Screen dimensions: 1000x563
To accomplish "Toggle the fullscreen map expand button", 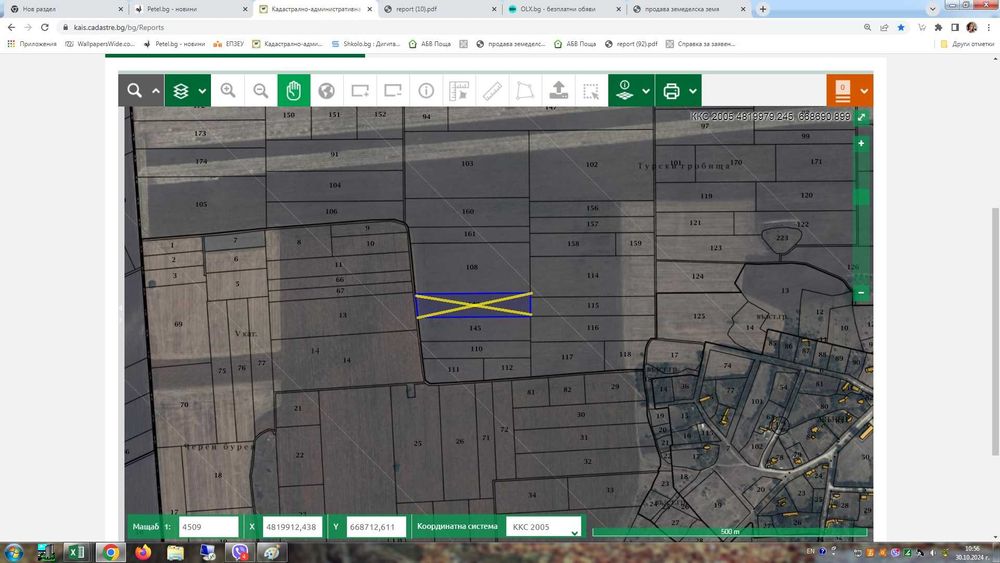I will pyautogui.click(x=862, y=117).
